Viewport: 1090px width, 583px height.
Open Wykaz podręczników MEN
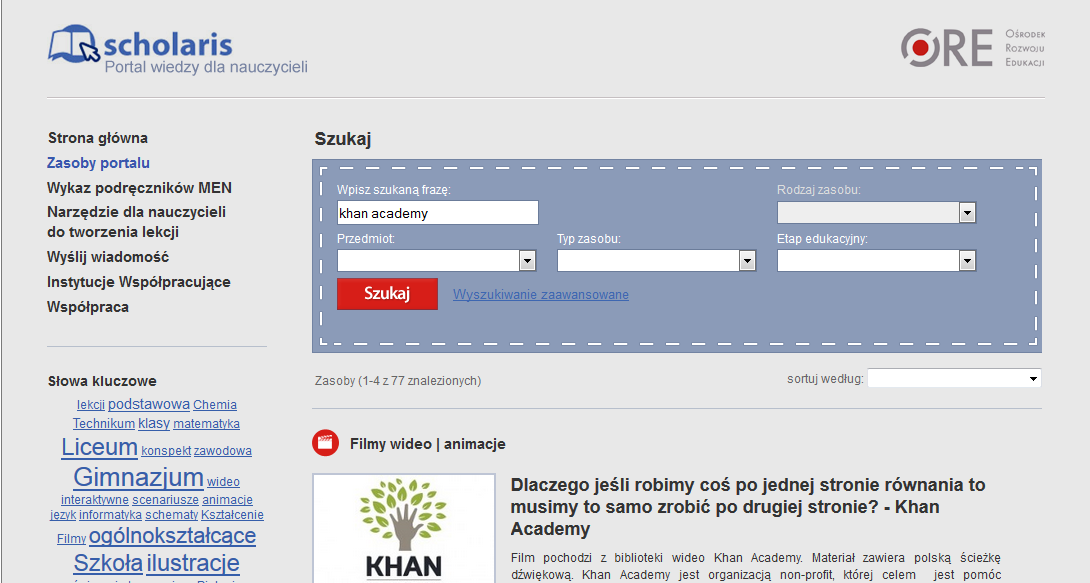139,188
